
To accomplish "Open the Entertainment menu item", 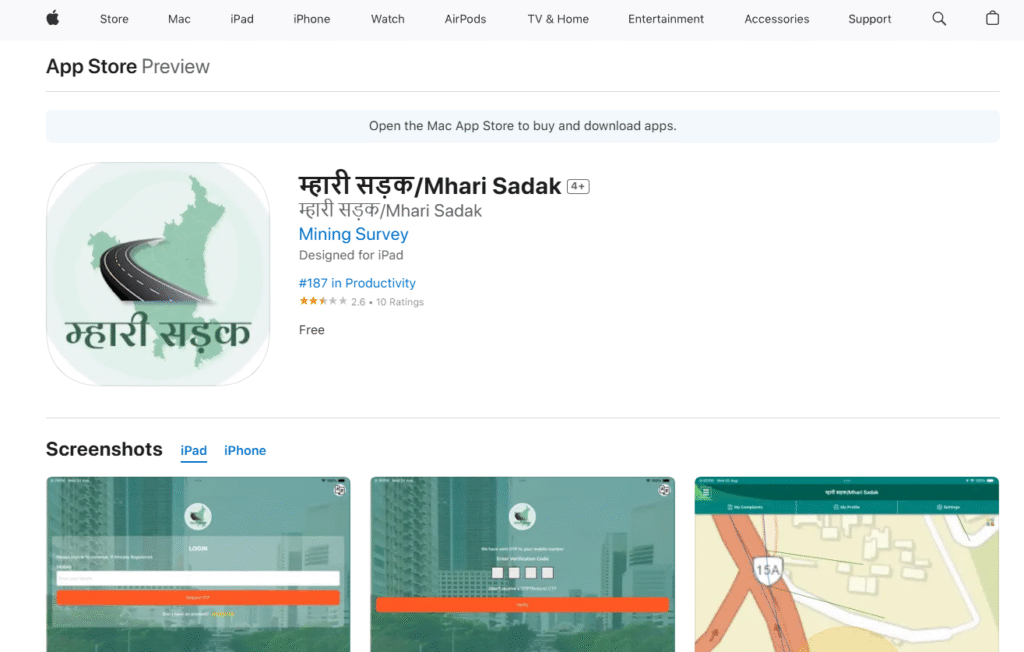I will click(666, 19).
